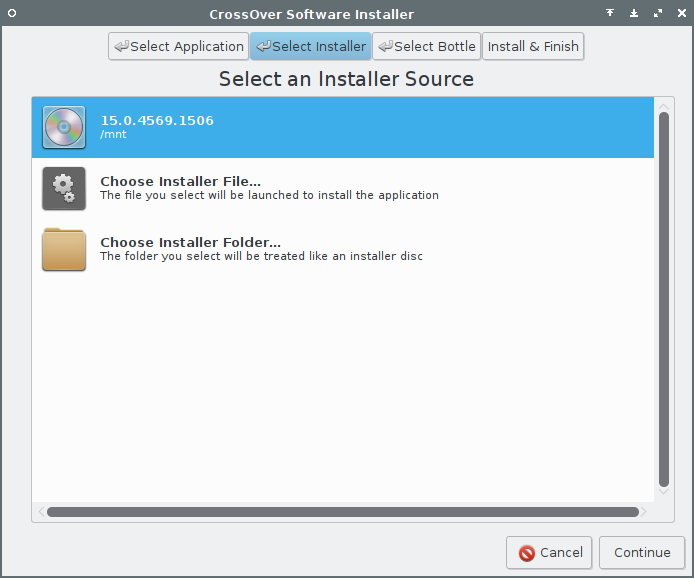This screenshot has height=578, width=694.
Task: Click the /mnt path label
Action: point(113,135)
